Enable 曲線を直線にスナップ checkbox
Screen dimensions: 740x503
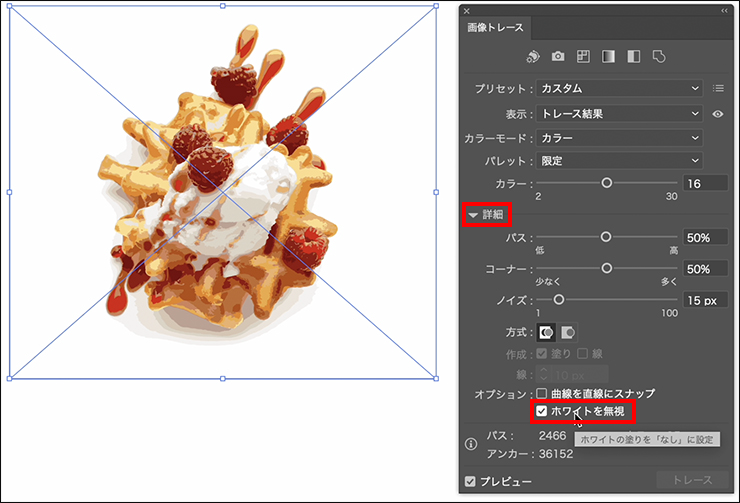click(x=542, y=394)
